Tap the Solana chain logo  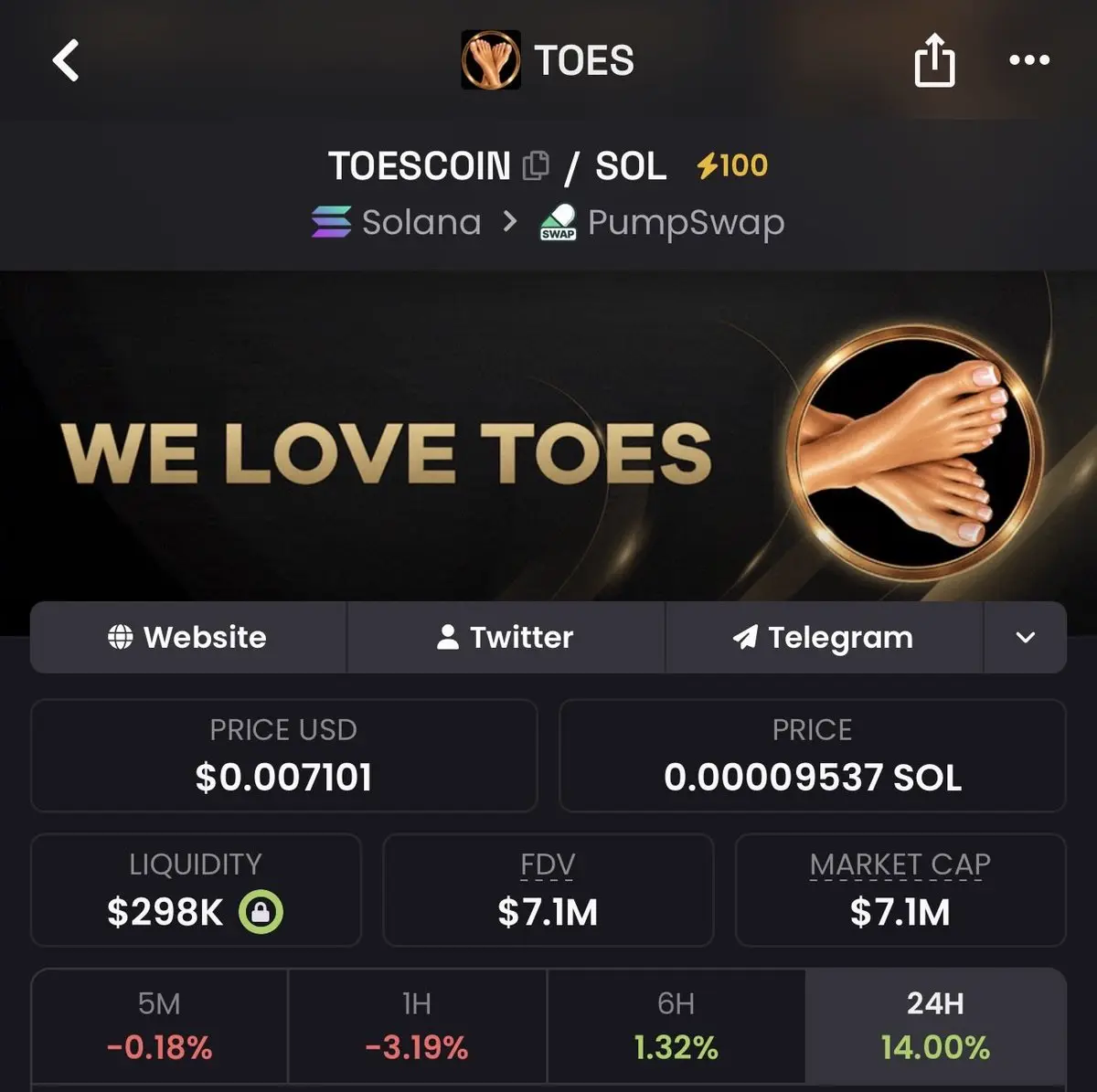tap(331, 222)
